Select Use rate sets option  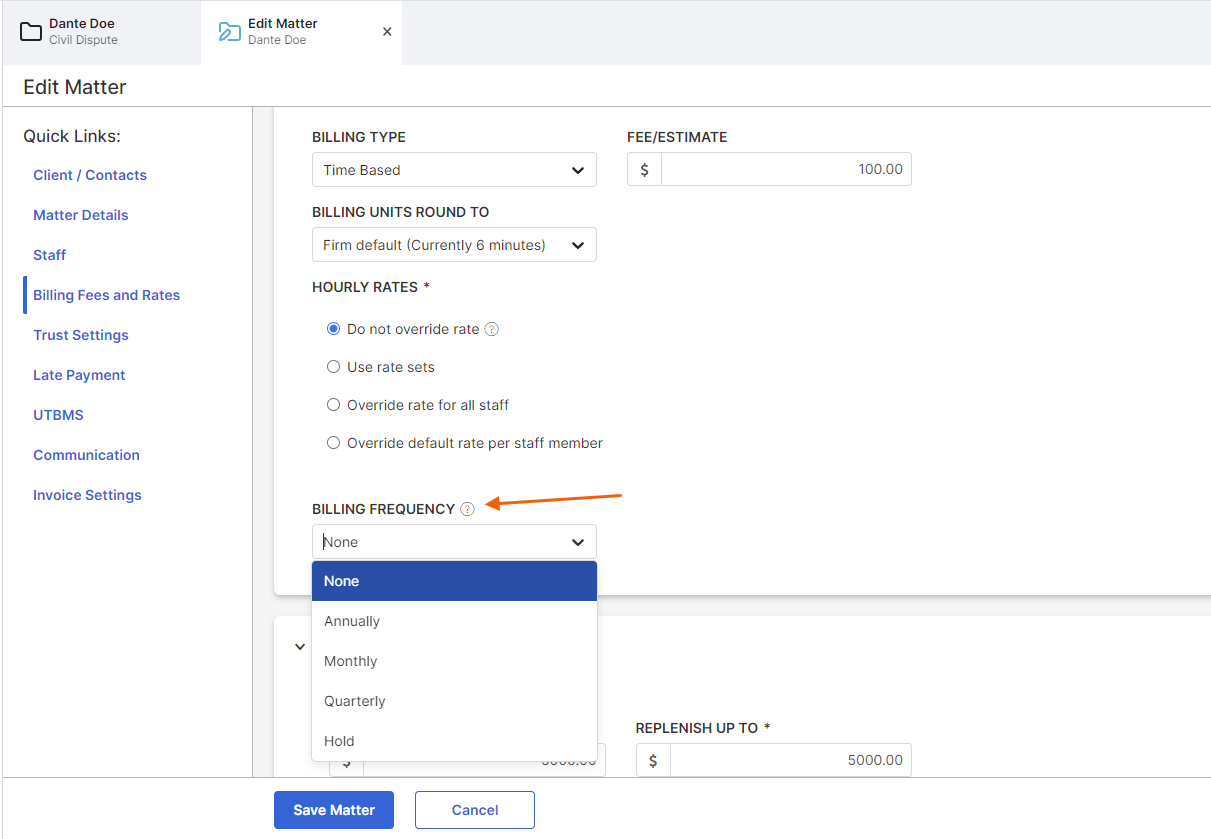click(x=334, y=367)
